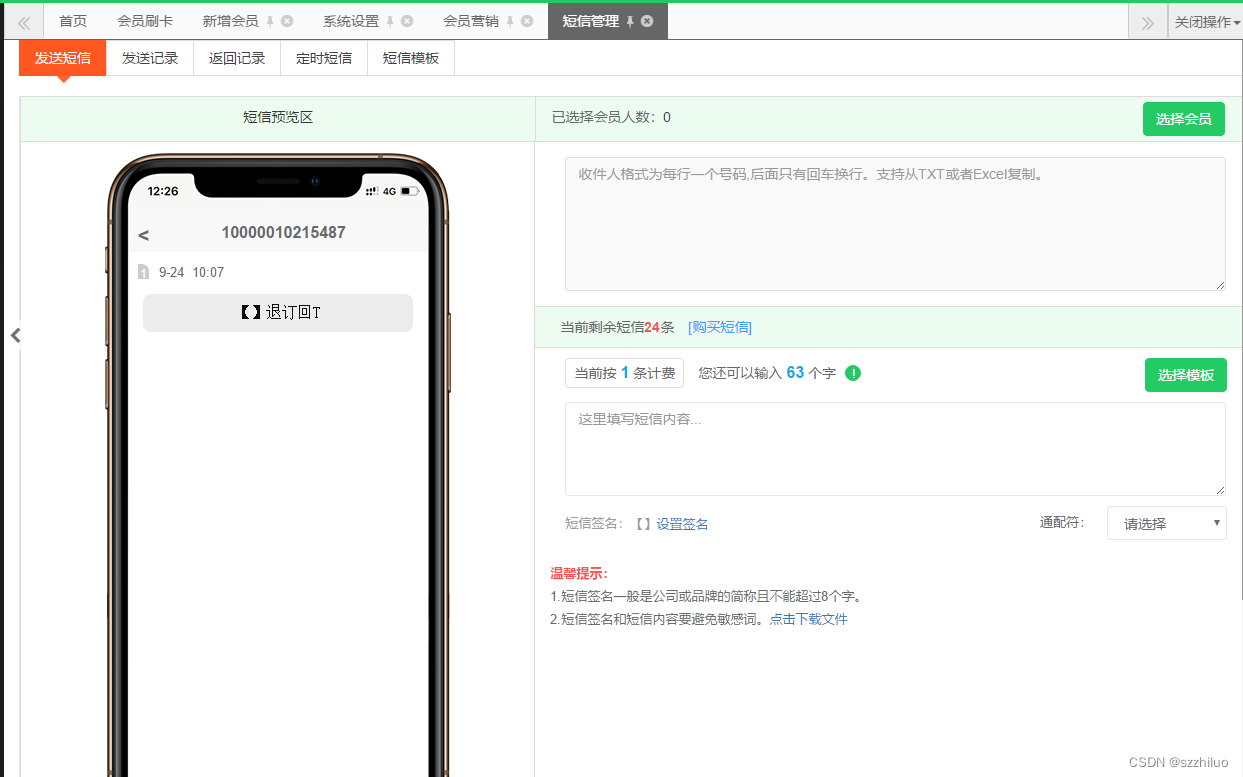Screen dimensions: 1243x777
Task: Open the 通配符 请选择 dropdown
Action: (1166, 522)
